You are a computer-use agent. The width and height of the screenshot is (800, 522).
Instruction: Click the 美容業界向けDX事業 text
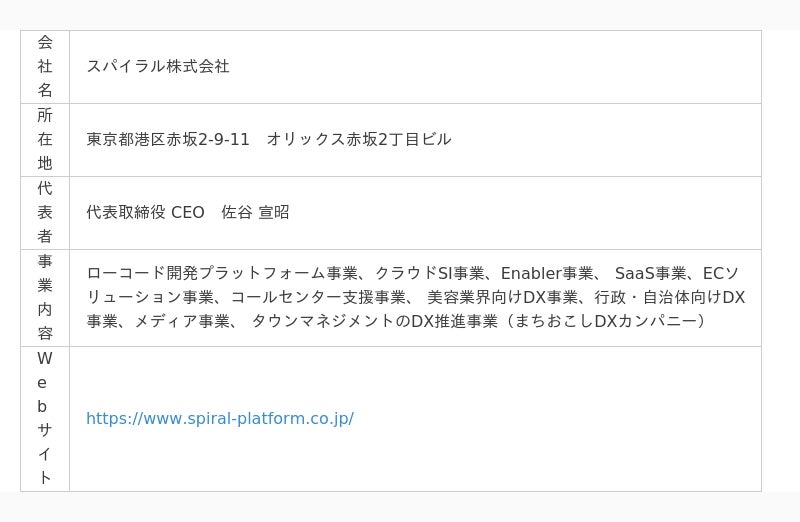coord(503,297)
